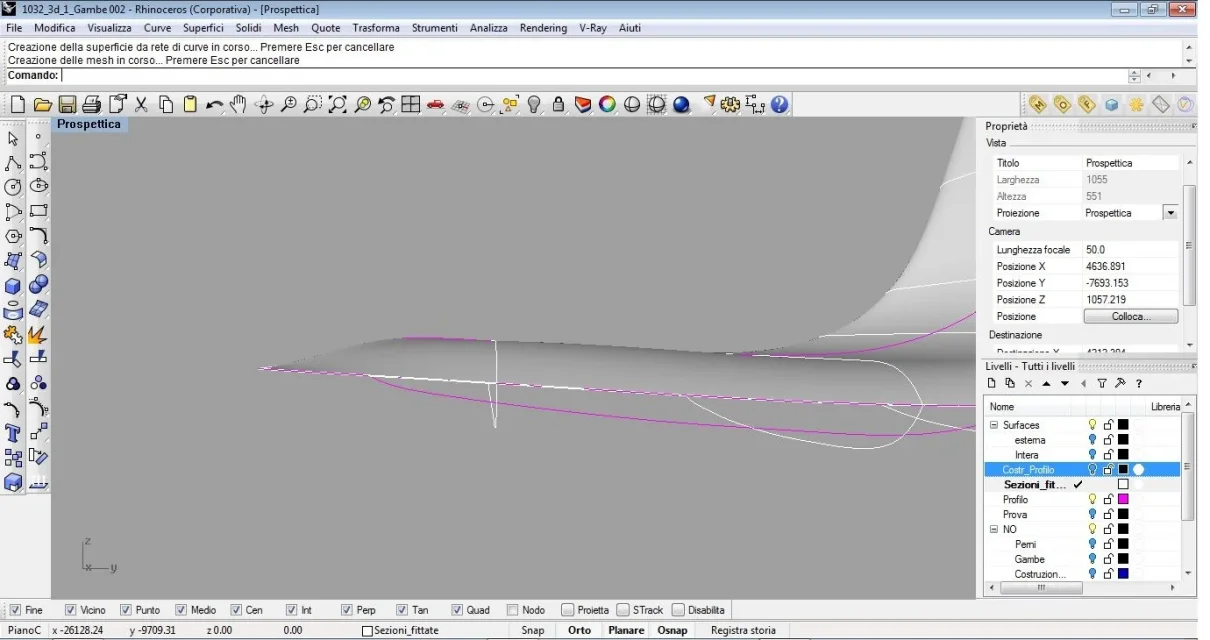1210x640 pixels.
Task: Open help with the blue question mark icon
Action: (779, 104)
